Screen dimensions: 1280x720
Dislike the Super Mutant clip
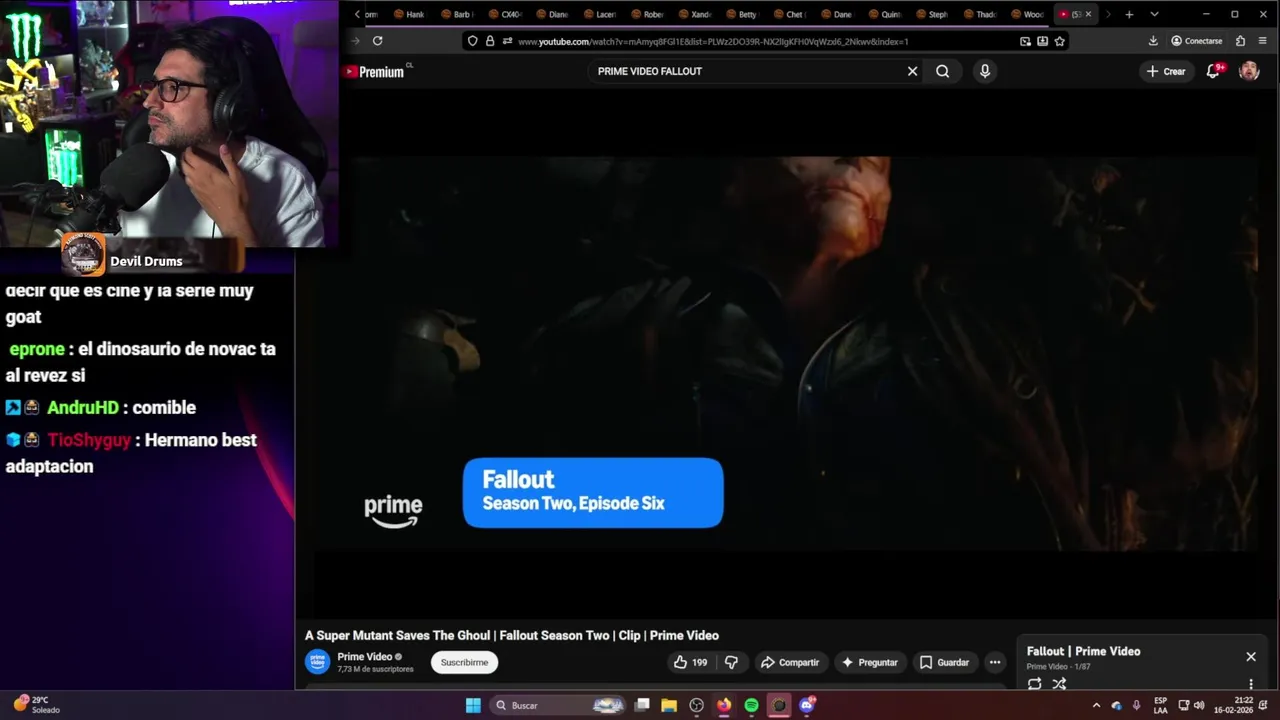point(731,662)
